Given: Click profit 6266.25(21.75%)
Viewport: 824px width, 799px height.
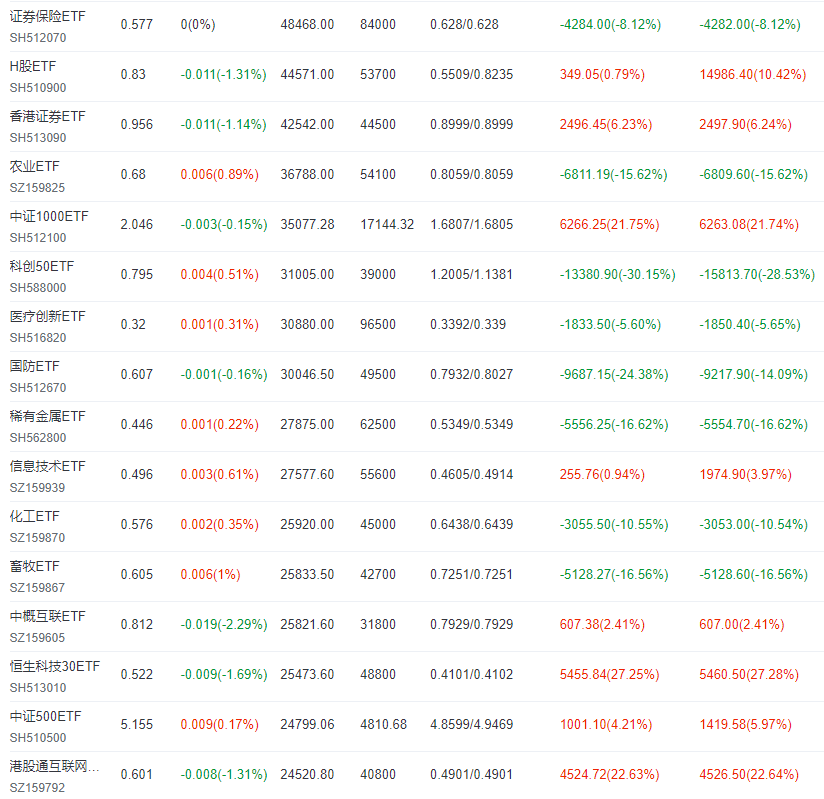Looking at the screenshot, I should click(x=610, y=224).
